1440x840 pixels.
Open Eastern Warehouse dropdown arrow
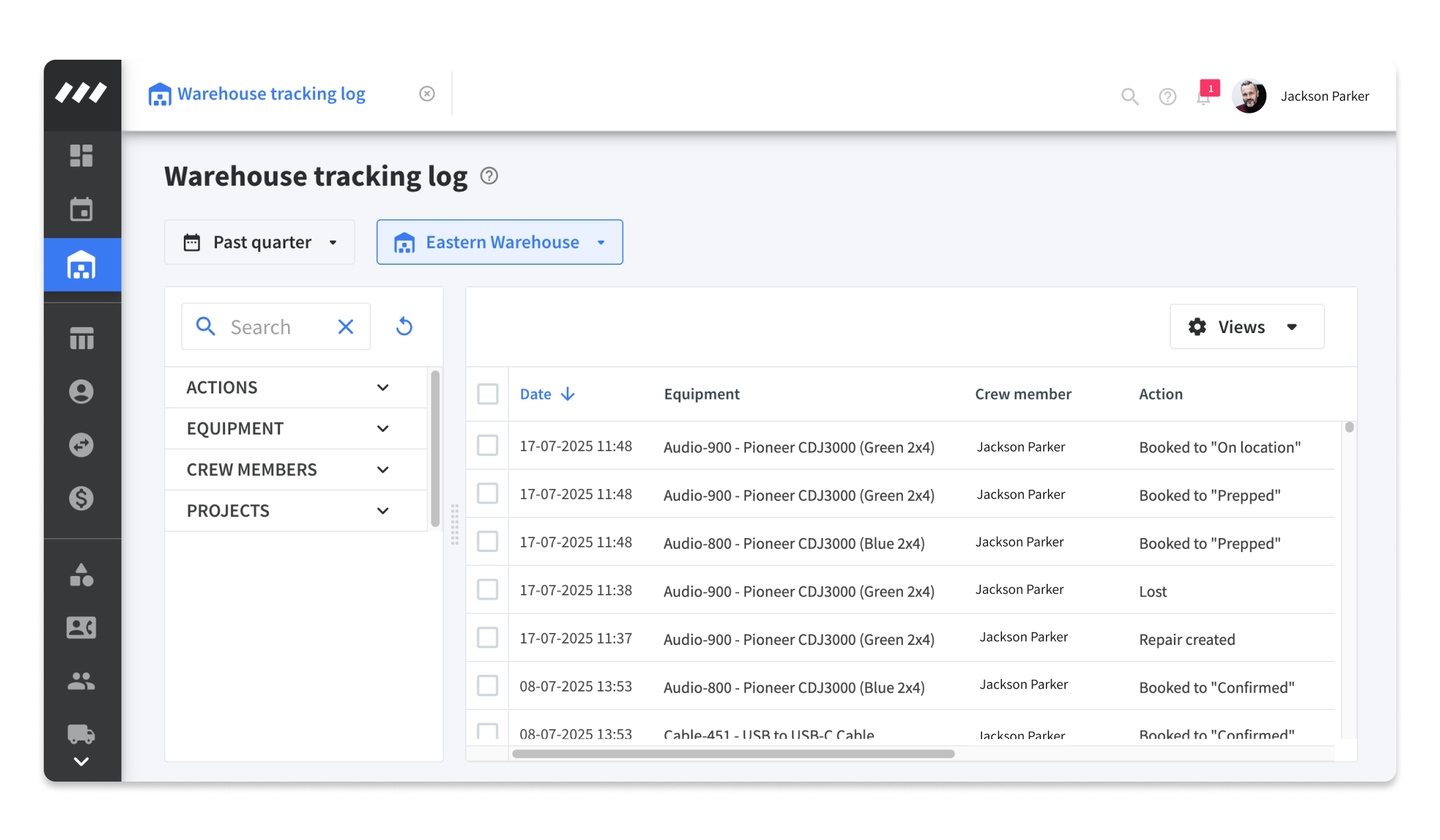601,243
